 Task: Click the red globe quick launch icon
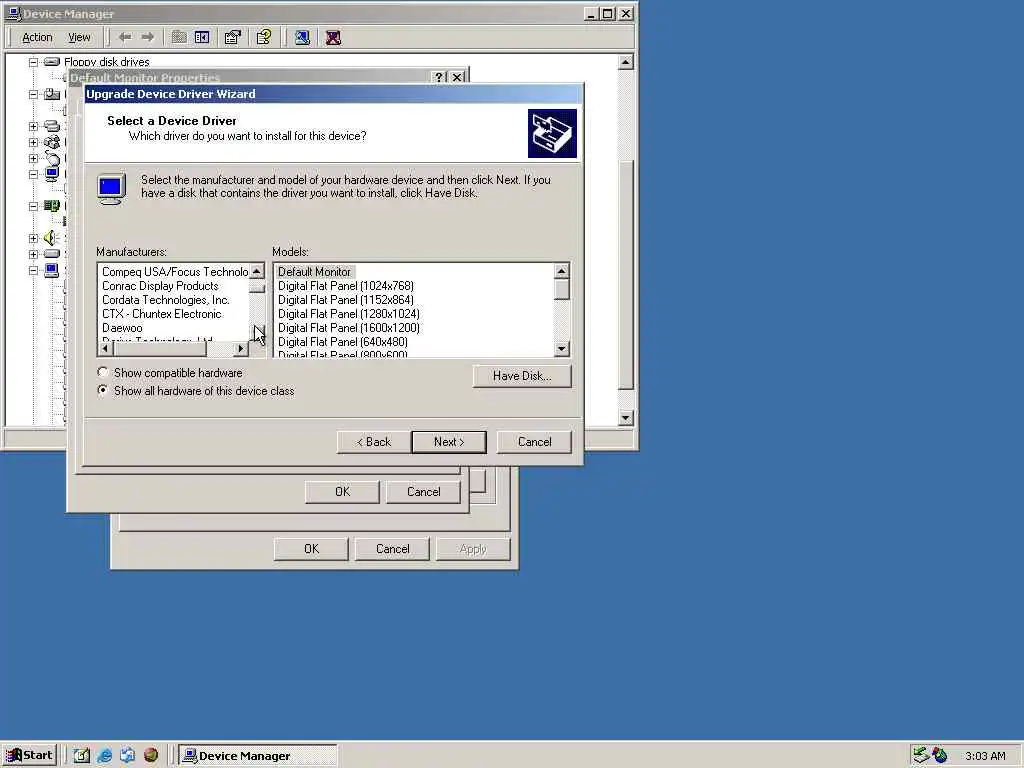[x=151, y=756]
